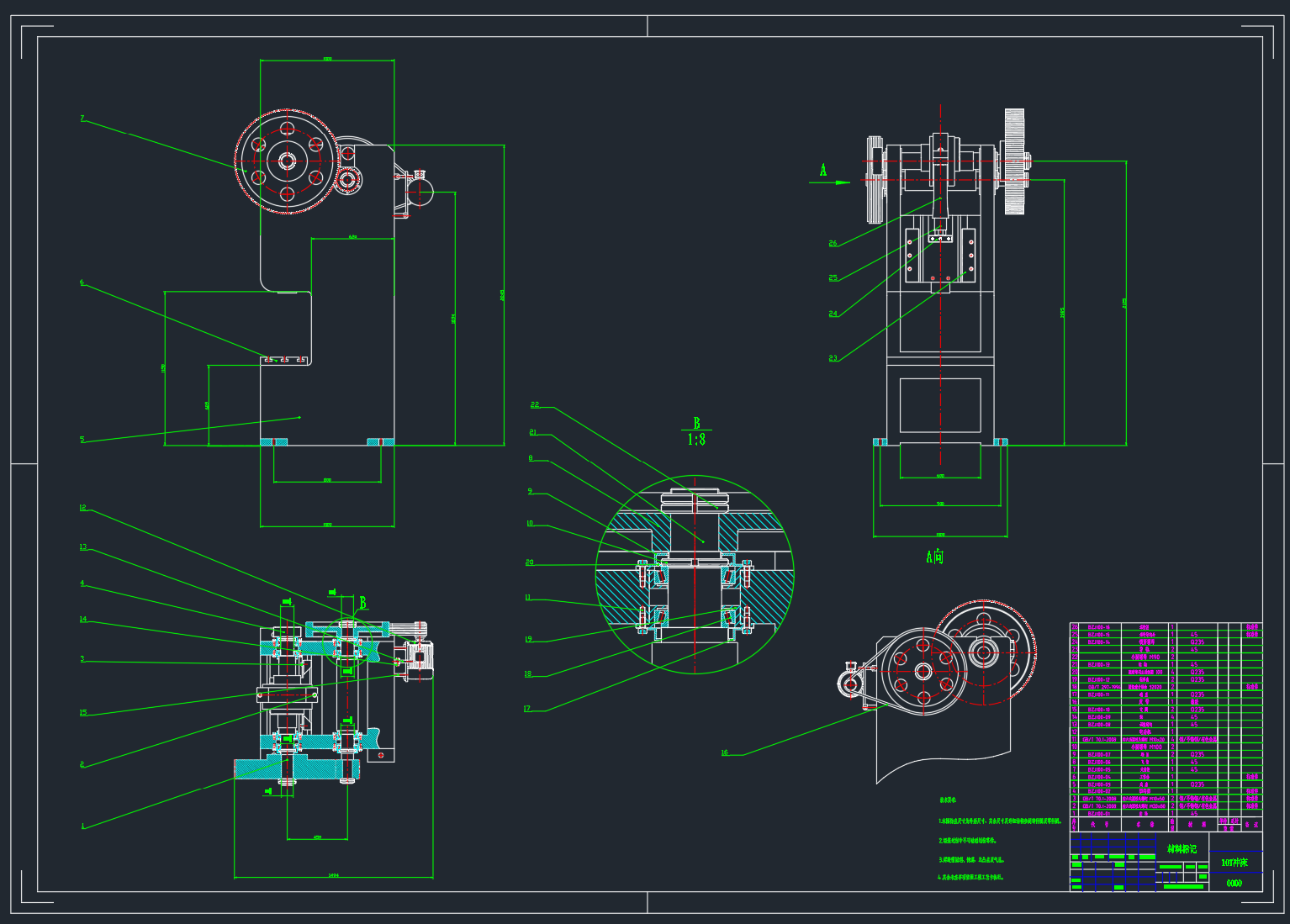This screenshot has width=1290, height=924.
Task: Click 'Q235' material in row 24
Action: click(1197, 642)
